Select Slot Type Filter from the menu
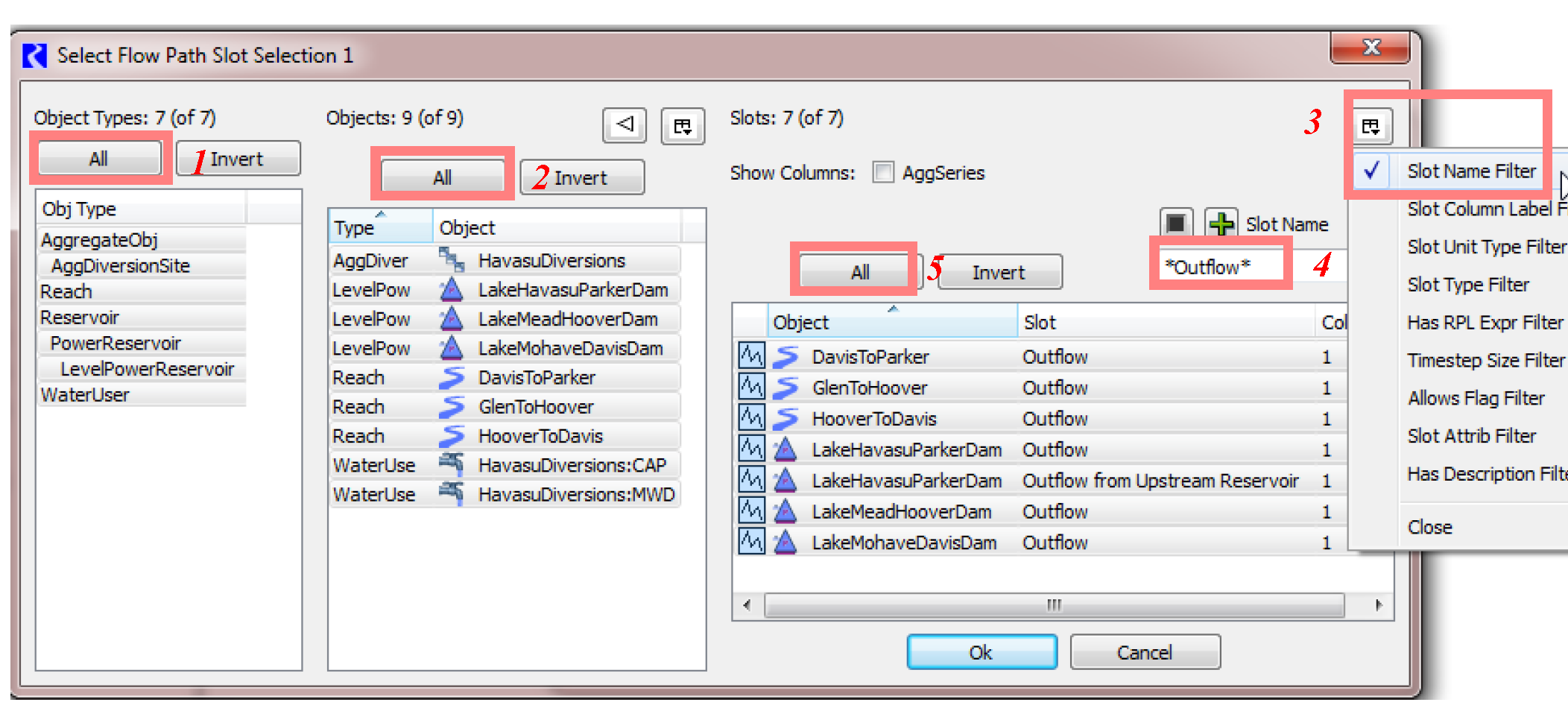Screen dimensions: 1568x708 click(x=1467, y=285)
